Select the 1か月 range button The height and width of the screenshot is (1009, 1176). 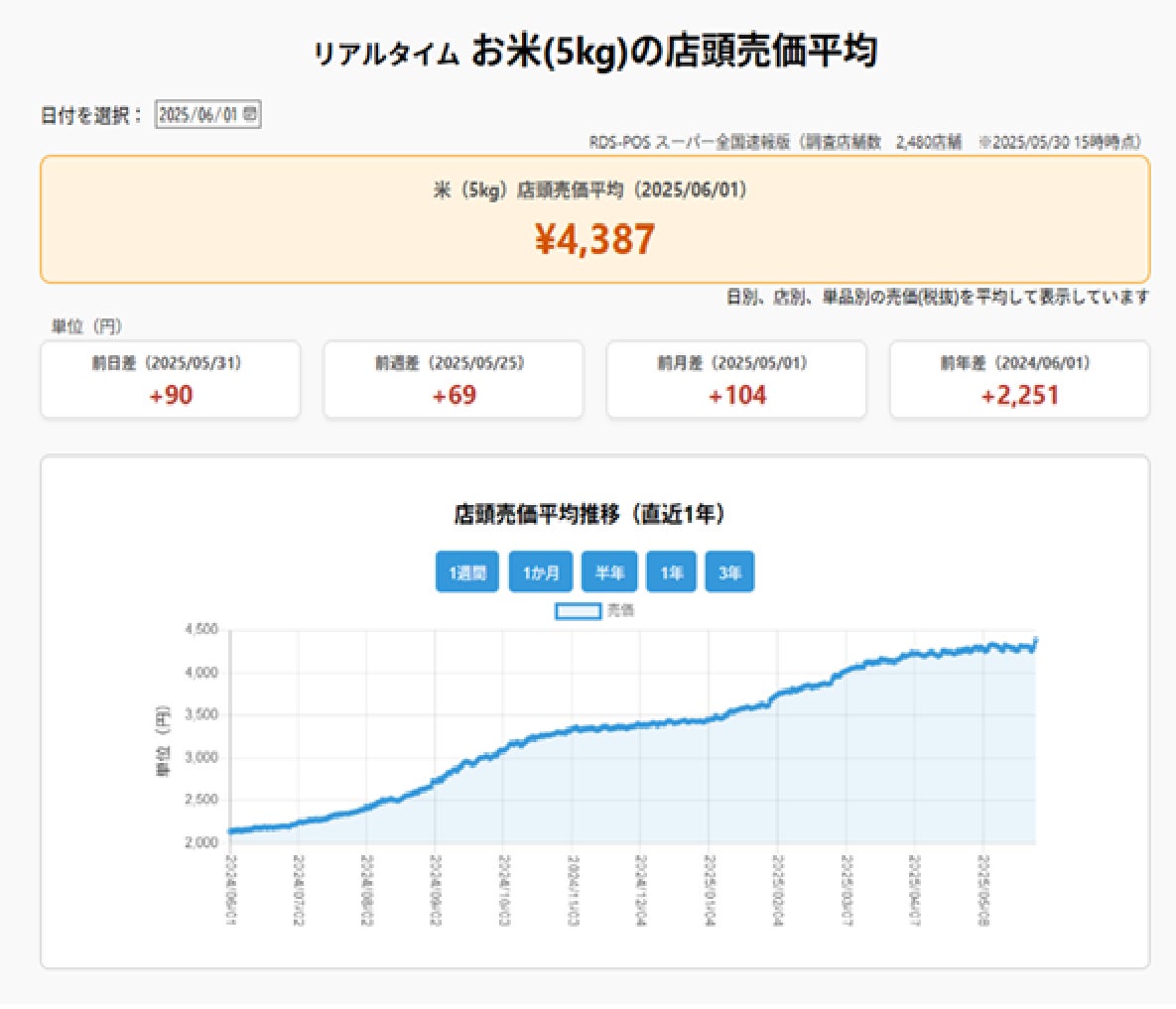click(x=541, y=572)
